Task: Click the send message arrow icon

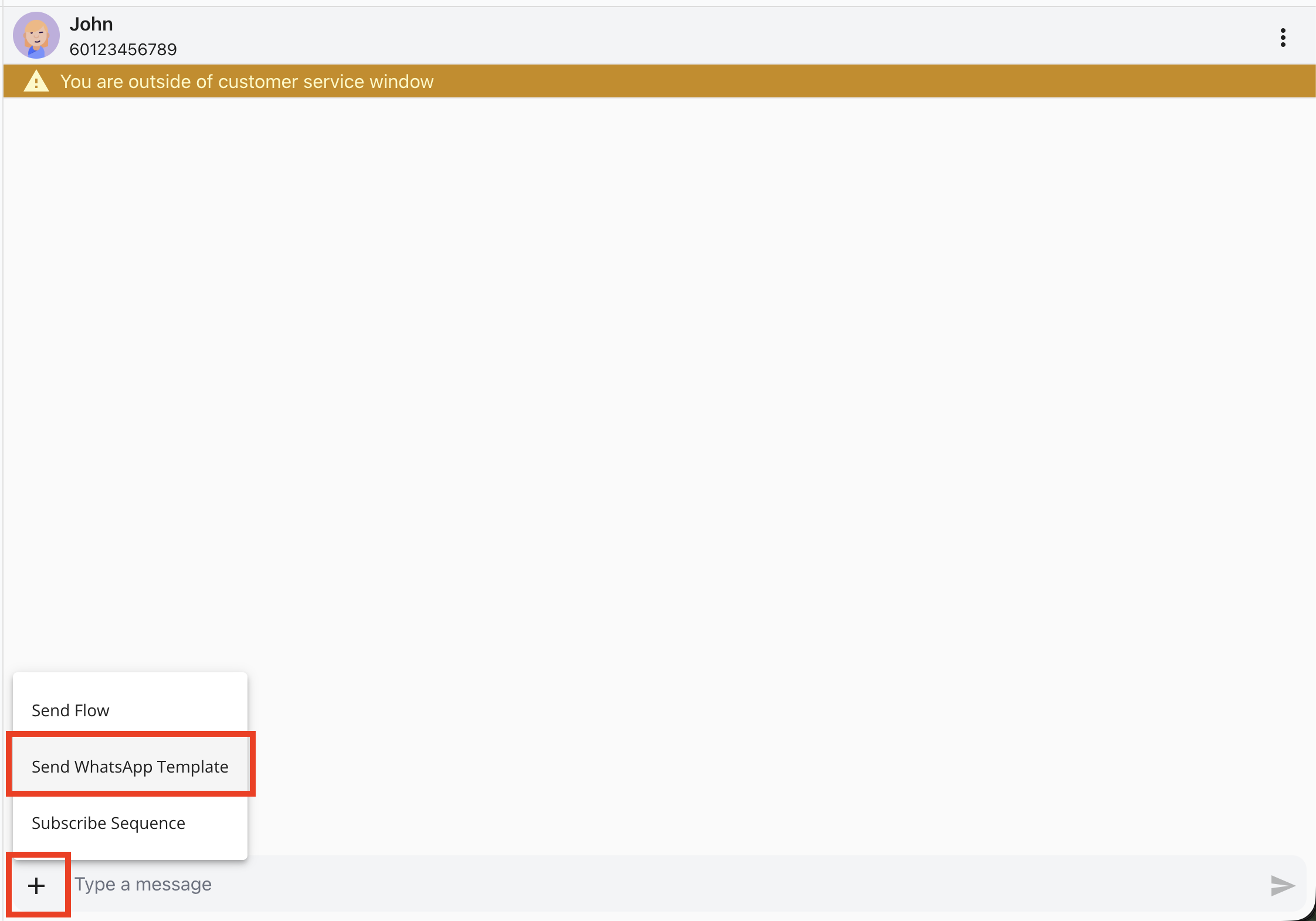Action: 1282,885
